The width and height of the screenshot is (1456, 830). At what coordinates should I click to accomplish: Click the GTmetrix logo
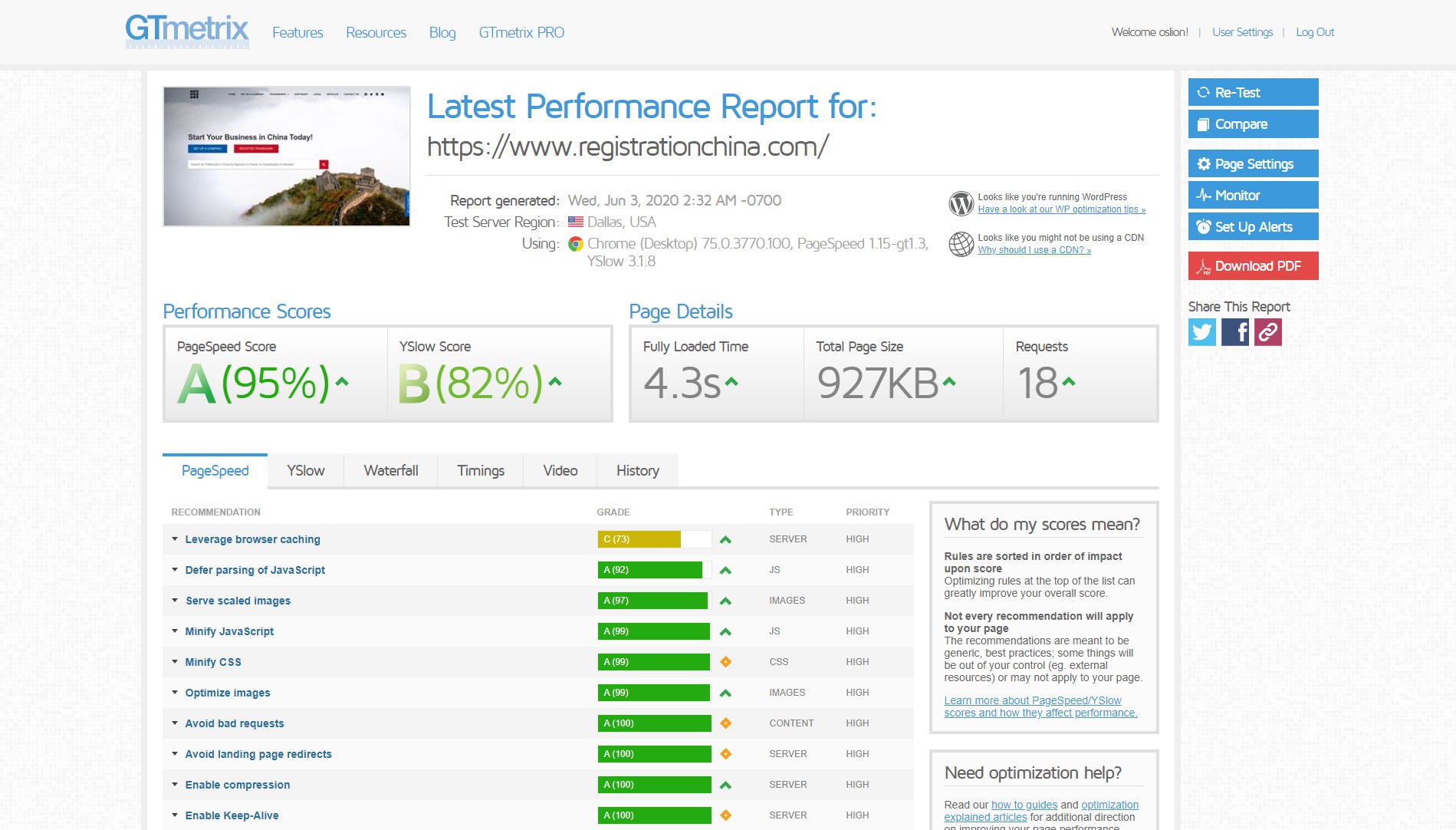[x=187, y=31]
